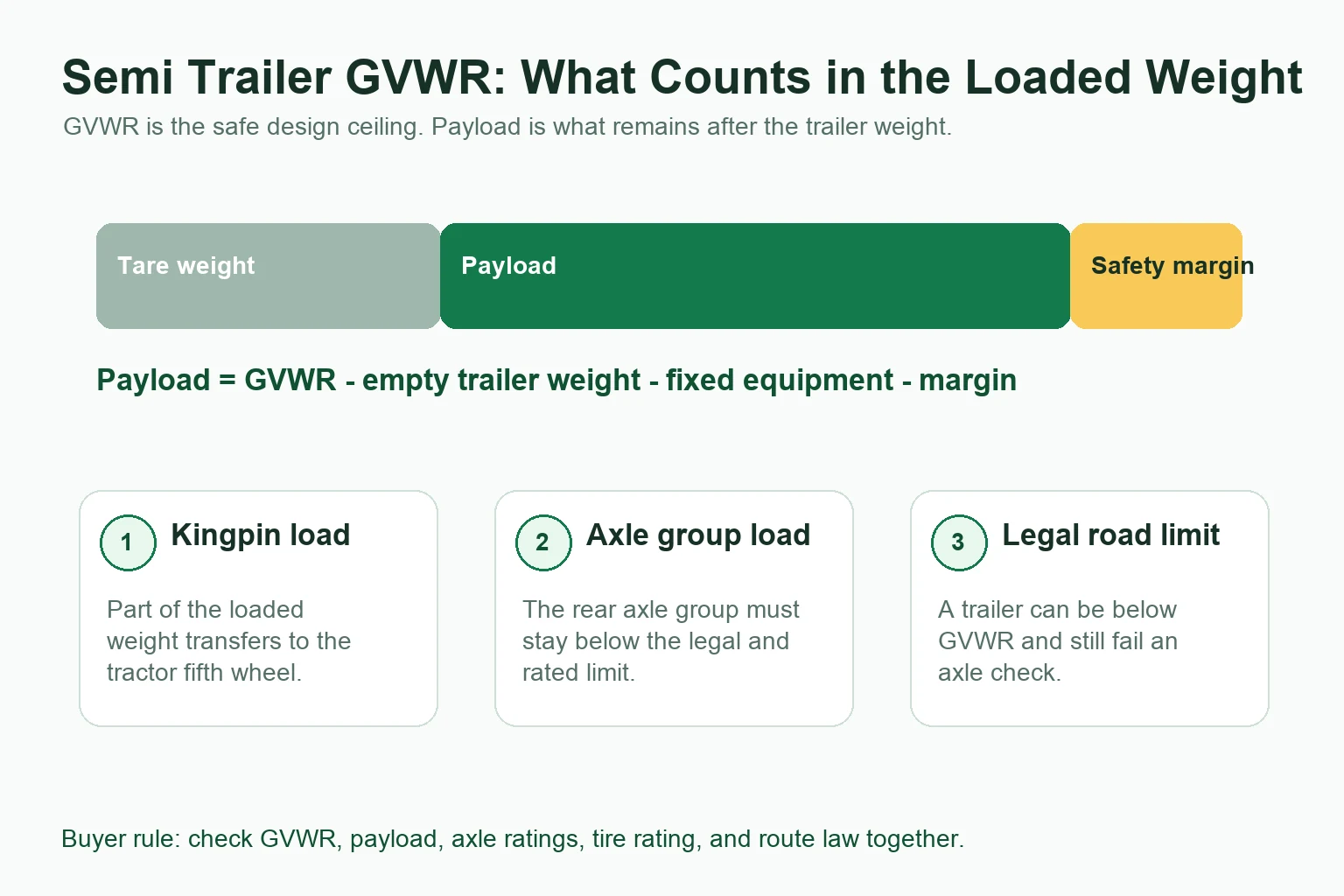Click the number 1 circle badge

[x=129, y=542]
